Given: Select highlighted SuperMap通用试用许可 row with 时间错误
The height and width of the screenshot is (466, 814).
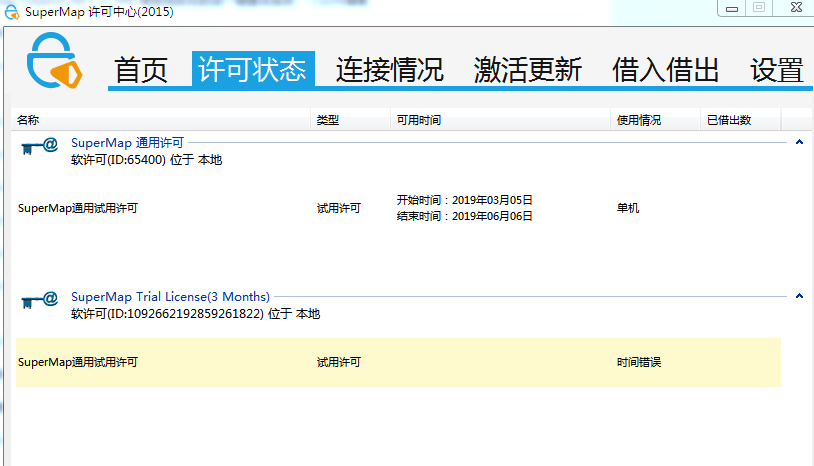Looking at the screenshot, I should click(398, 362).
